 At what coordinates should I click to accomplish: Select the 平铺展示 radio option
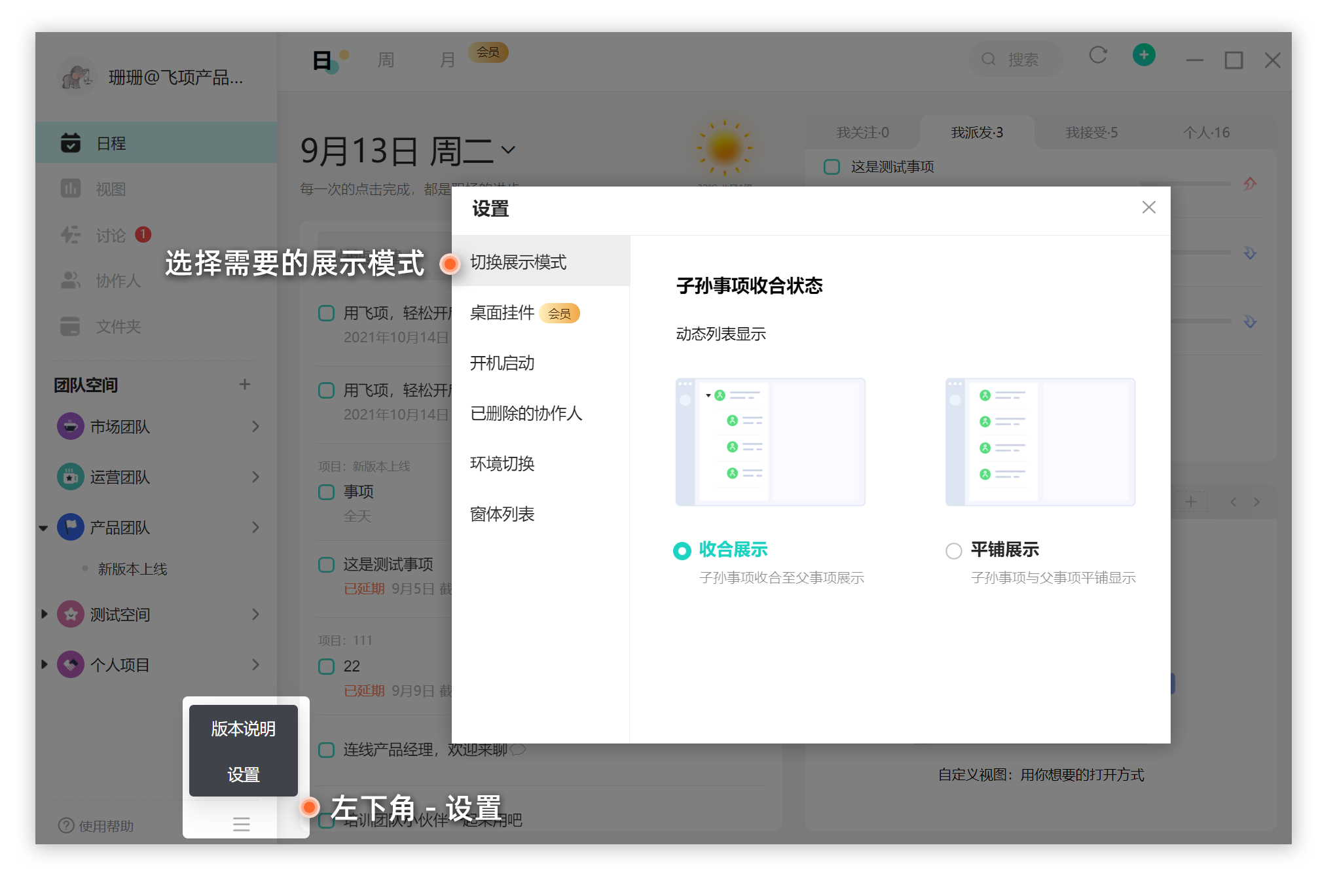[953, 551]
